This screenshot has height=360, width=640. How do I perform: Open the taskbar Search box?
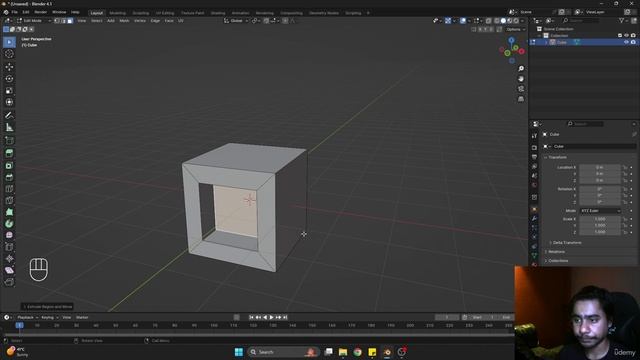[x=283, y=352]
